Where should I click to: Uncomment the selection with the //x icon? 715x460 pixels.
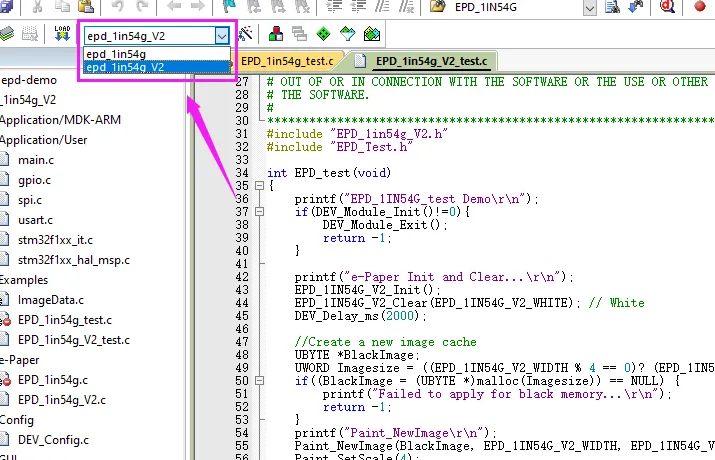pyautogui.click(x=406, y=6)
